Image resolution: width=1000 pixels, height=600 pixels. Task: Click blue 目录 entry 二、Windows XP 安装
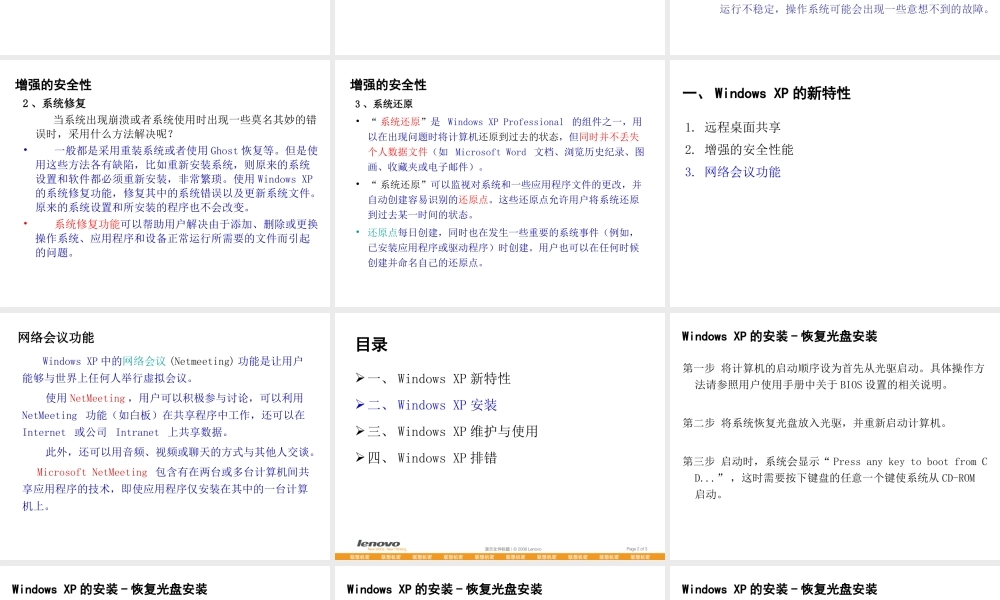427,405
